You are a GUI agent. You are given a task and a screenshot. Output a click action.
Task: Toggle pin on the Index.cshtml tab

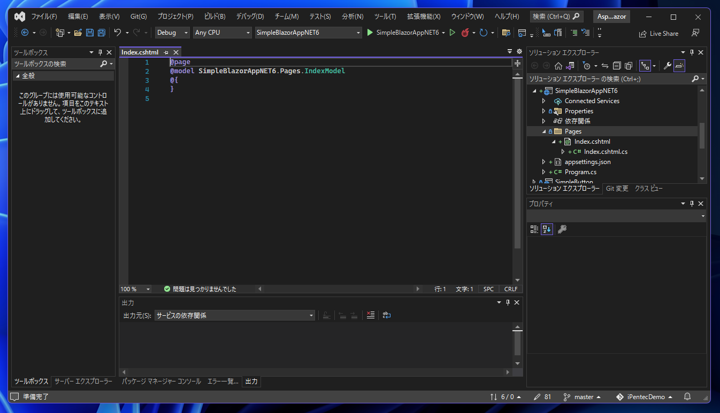pyautogui.click(x=166, y=52)
